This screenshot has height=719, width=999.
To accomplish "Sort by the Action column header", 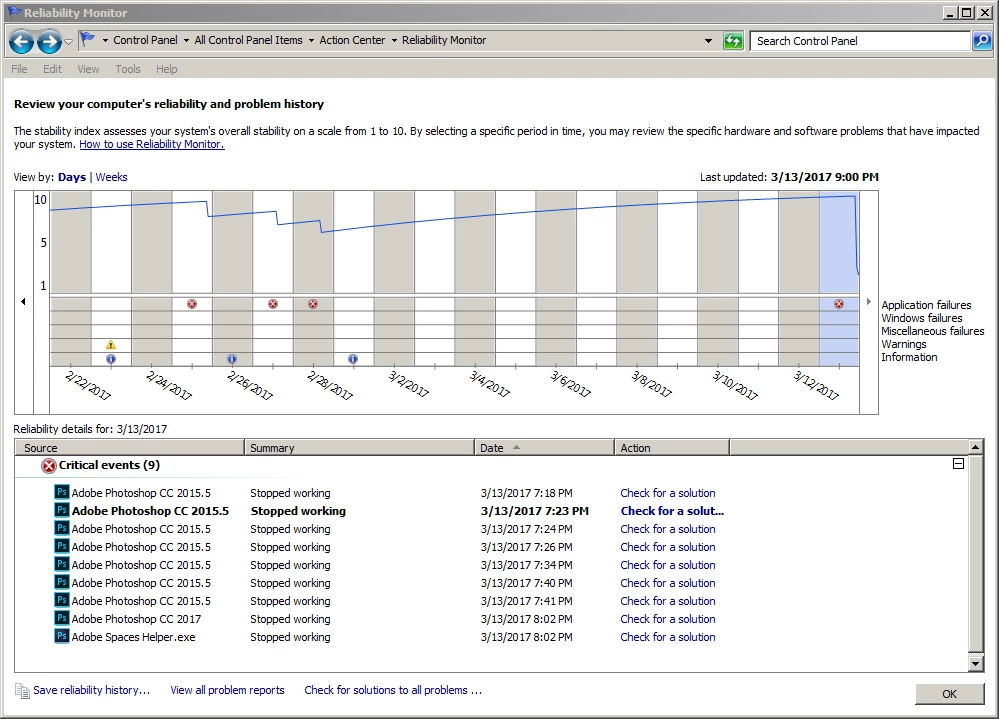I will (672, 448).
